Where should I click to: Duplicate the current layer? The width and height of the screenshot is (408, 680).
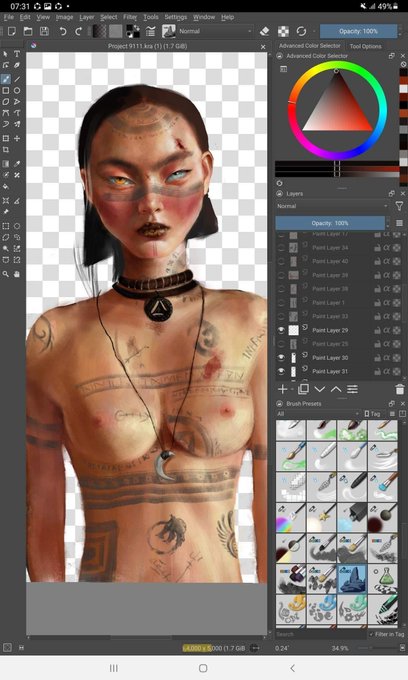(x=303, y=389)
